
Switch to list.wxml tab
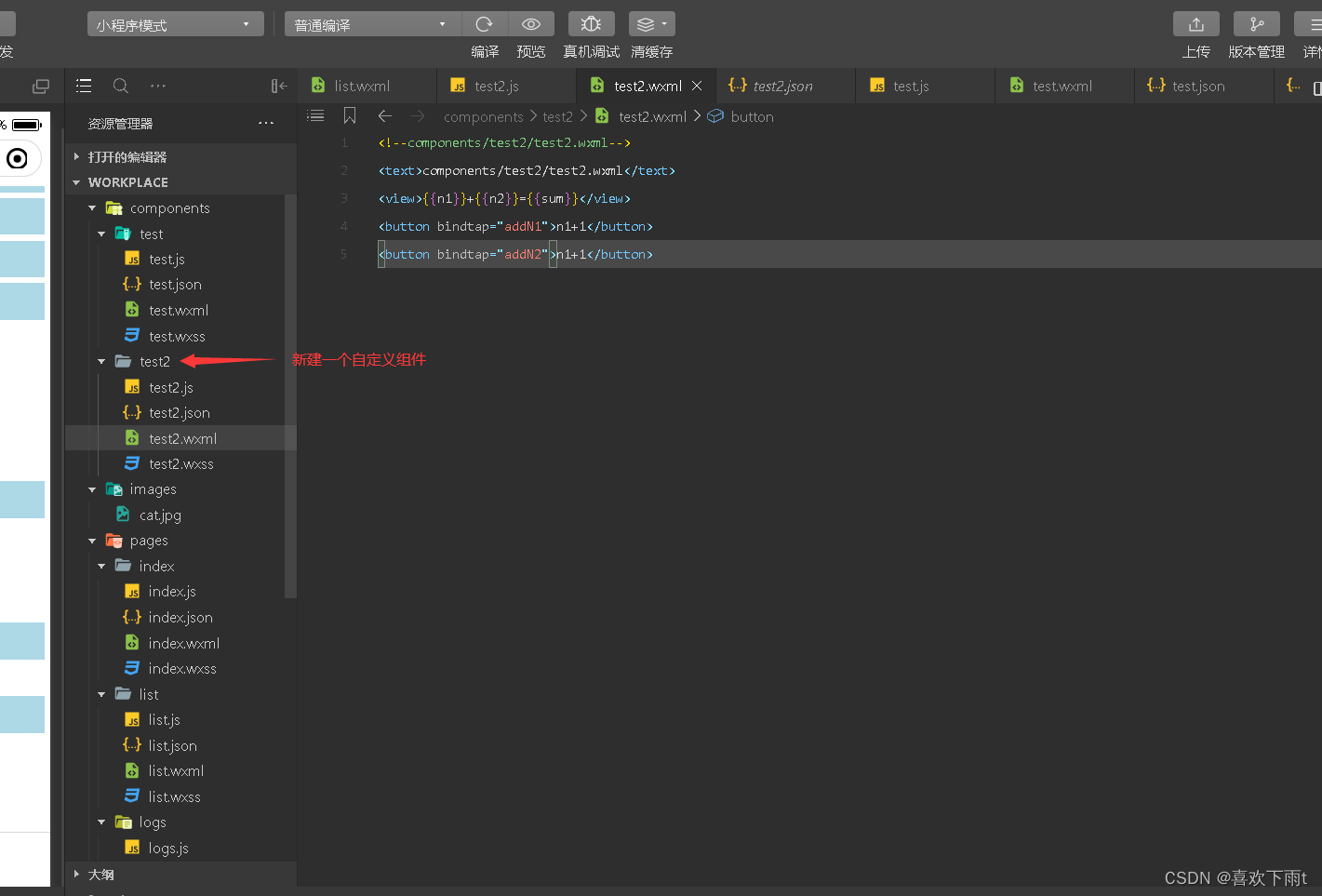pyautogui.click(x=367, y=86)
